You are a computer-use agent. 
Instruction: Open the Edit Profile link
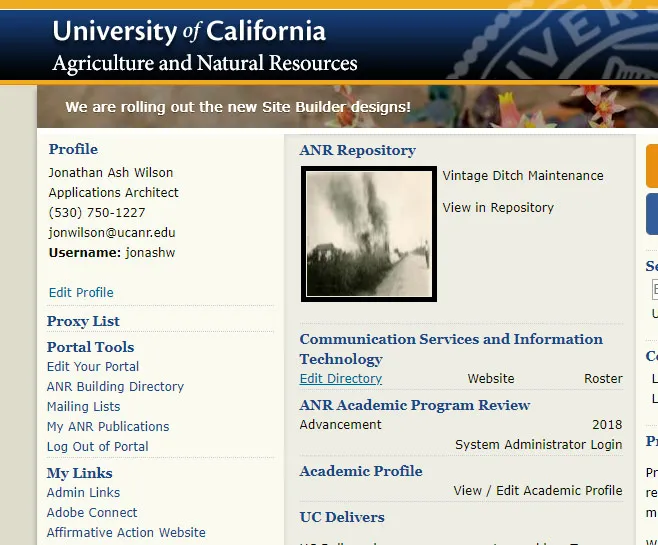(81, 293)
